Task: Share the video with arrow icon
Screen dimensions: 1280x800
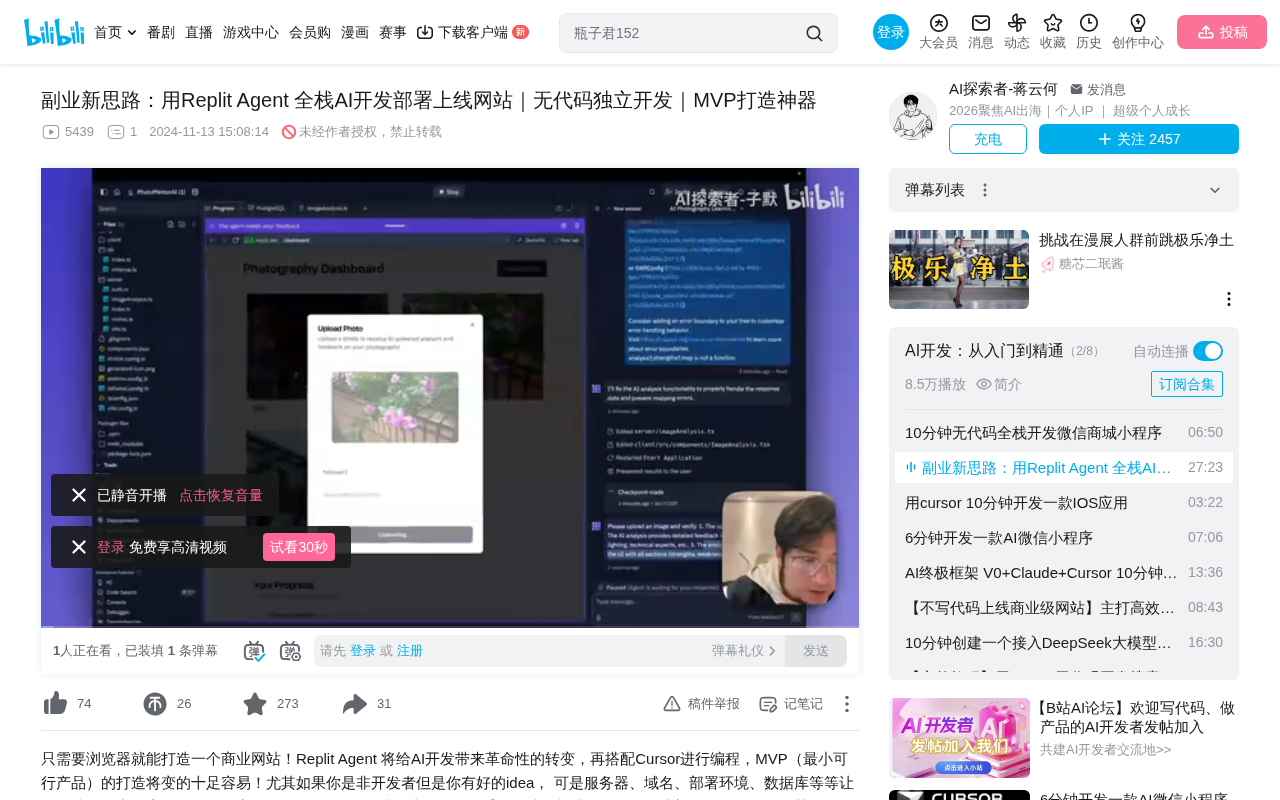Action: tap(355, 704)
